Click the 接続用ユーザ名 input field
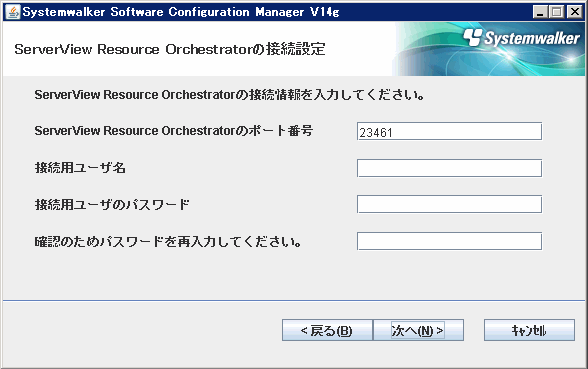 click(x=449, y=168)
